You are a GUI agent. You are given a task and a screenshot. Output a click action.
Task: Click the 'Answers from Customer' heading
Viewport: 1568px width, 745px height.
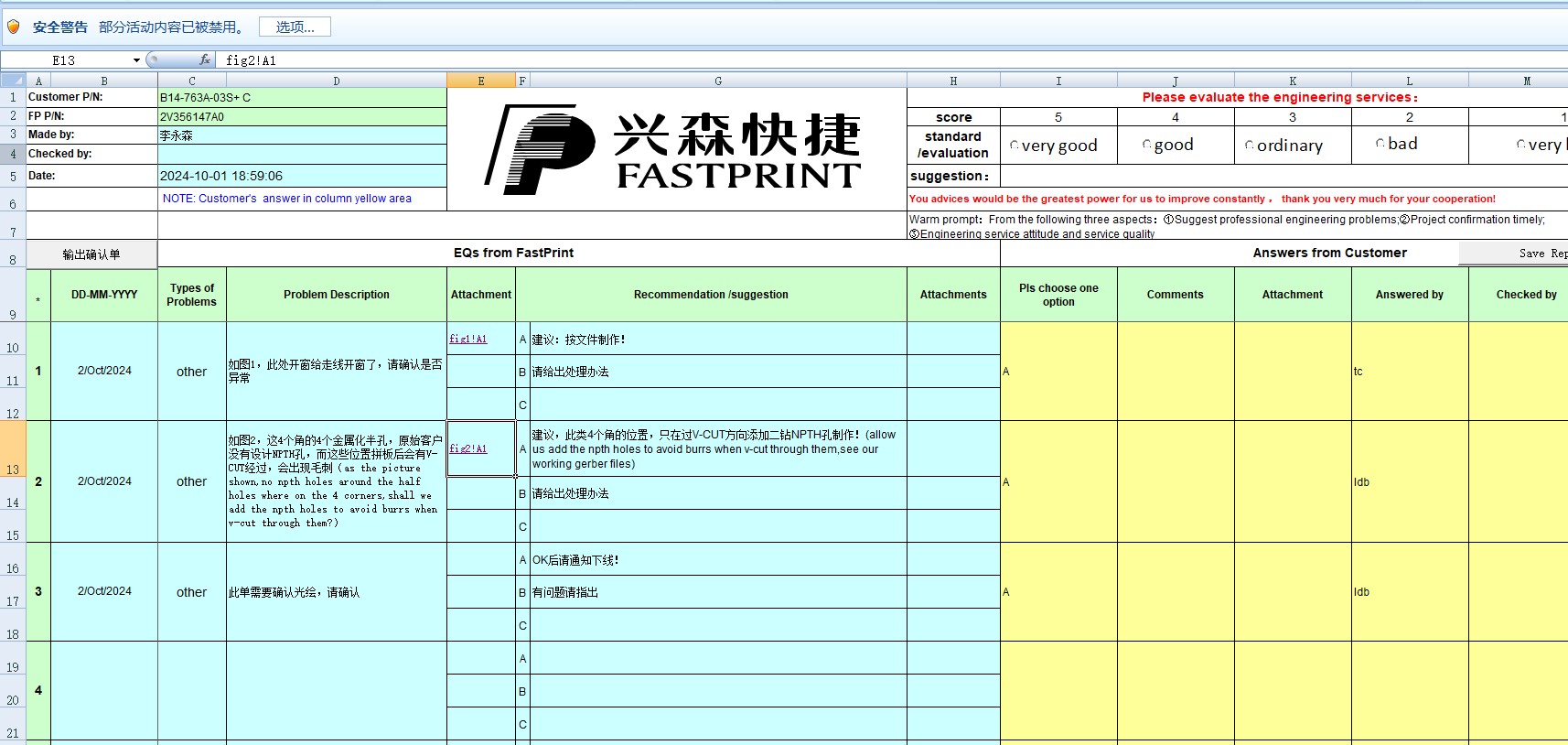click(x=1329, y=253)
